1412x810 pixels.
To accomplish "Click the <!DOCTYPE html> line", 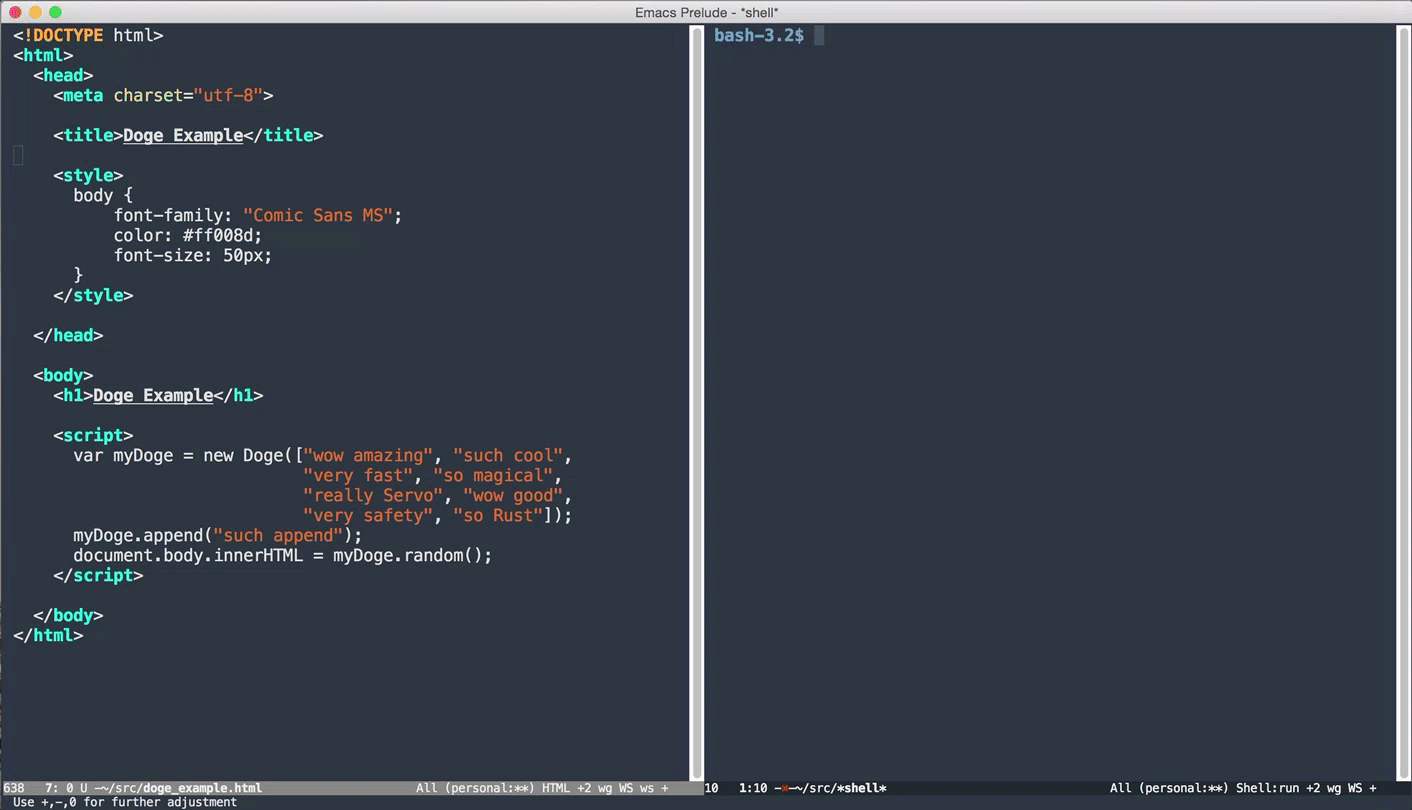I will click(x=88, y=35).
